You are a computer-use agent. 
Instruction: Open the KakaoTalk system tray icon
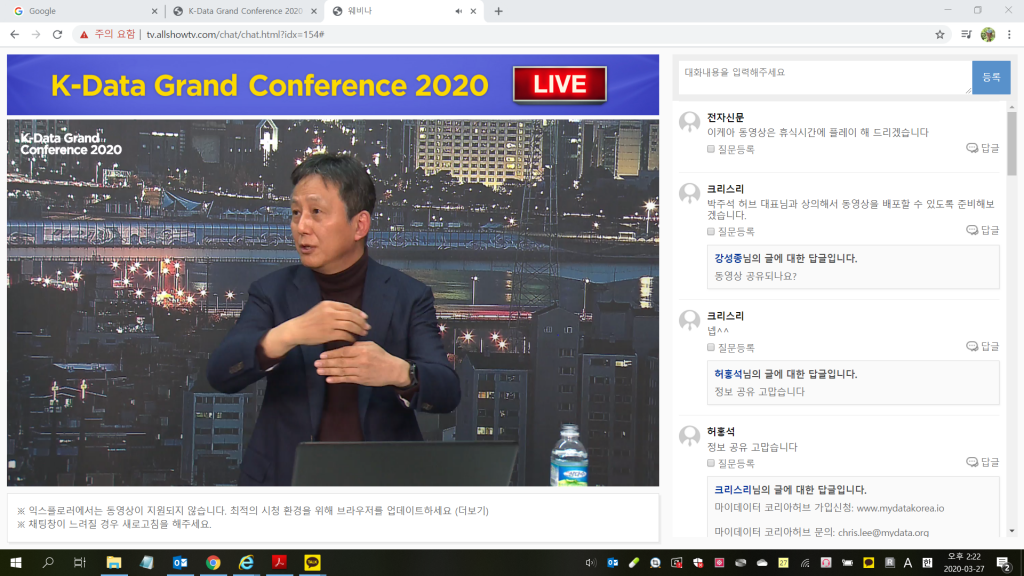868,562
